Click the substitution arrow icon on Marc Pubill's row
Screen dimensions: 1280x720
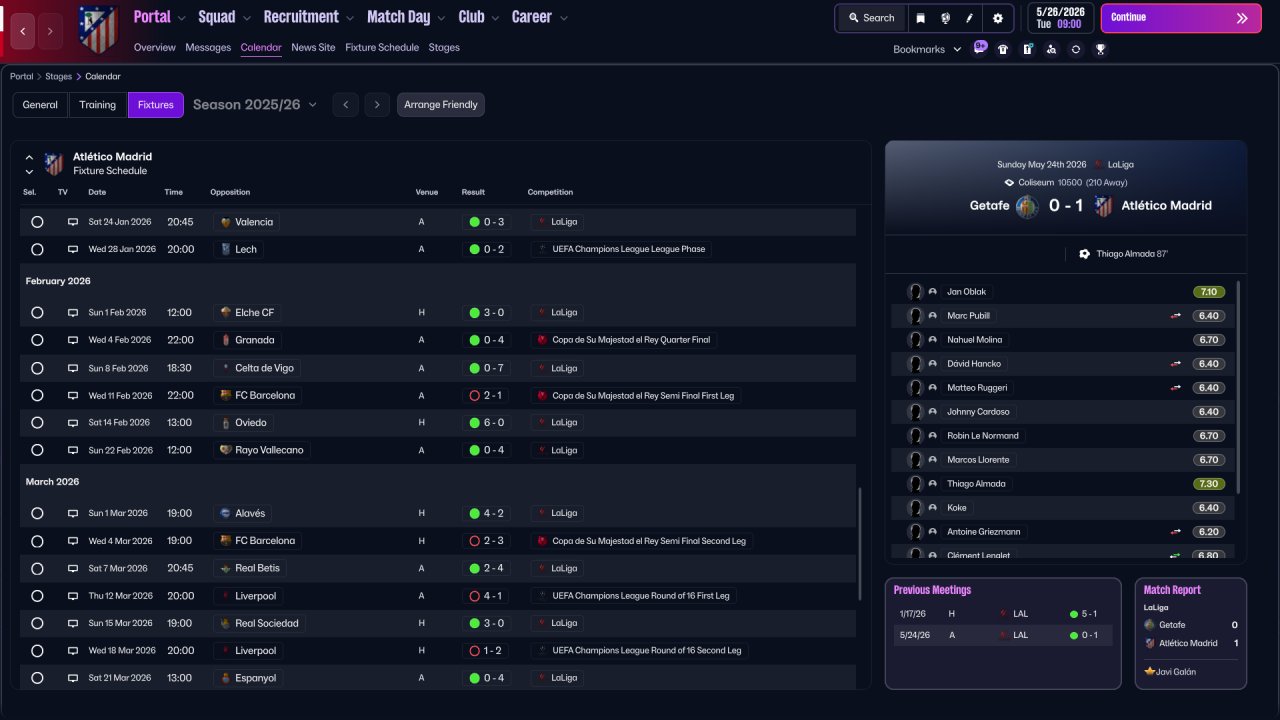tap(1176, 316)
